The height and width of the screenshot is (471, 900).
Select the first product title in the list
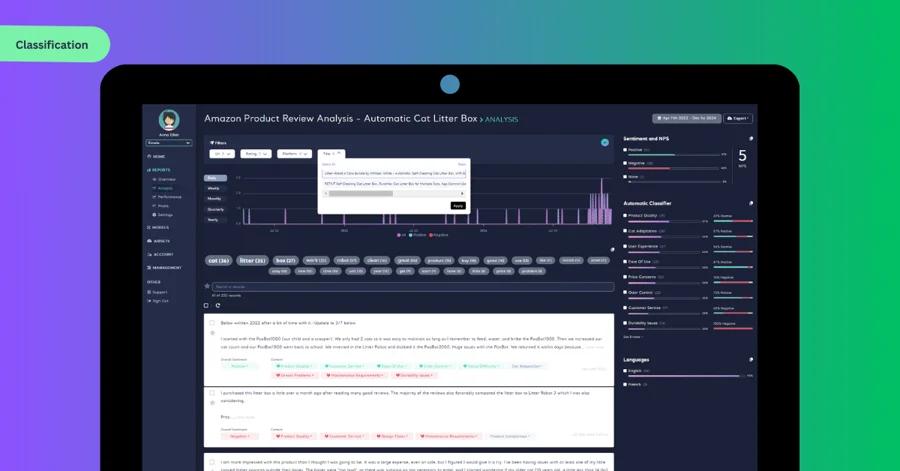coord(394,173)
